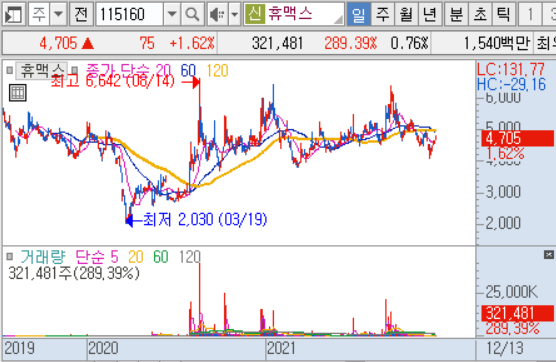The image size is (556, 362).
Task: Click the speaker sound icon
Action: tap(217, 15)
